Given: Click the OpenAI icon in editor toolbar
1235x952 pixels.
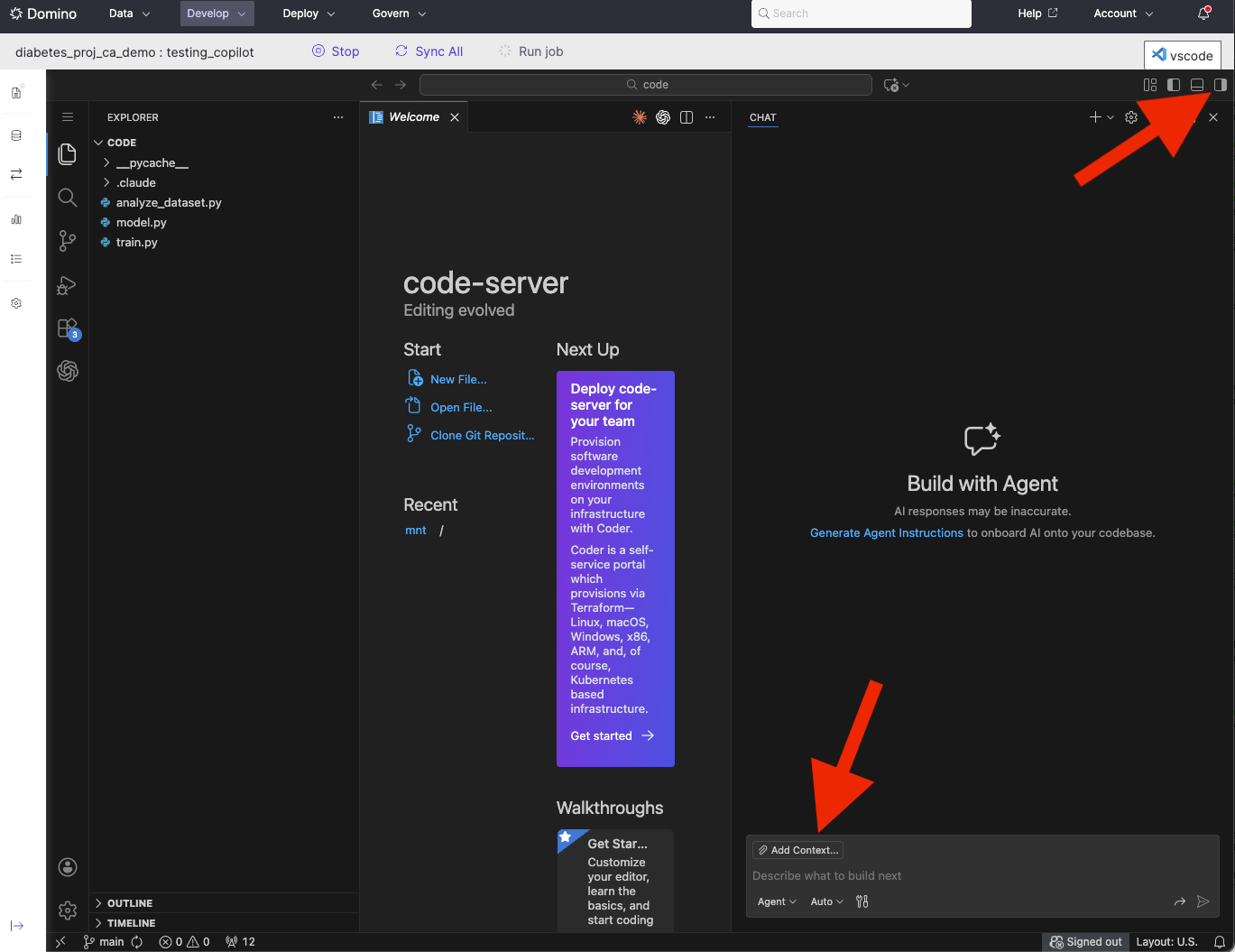Looking at the screenshot, I should pyautogui.click(x=663, y=117).
